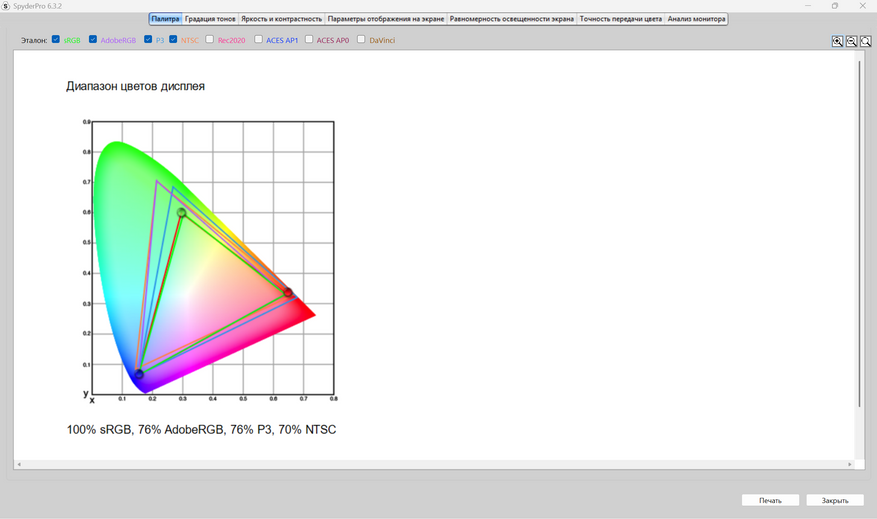Viewport: 877px width, 519px height.
Task: Turn off the NTSC reference checkbox
Action: [x=173, y=40]
